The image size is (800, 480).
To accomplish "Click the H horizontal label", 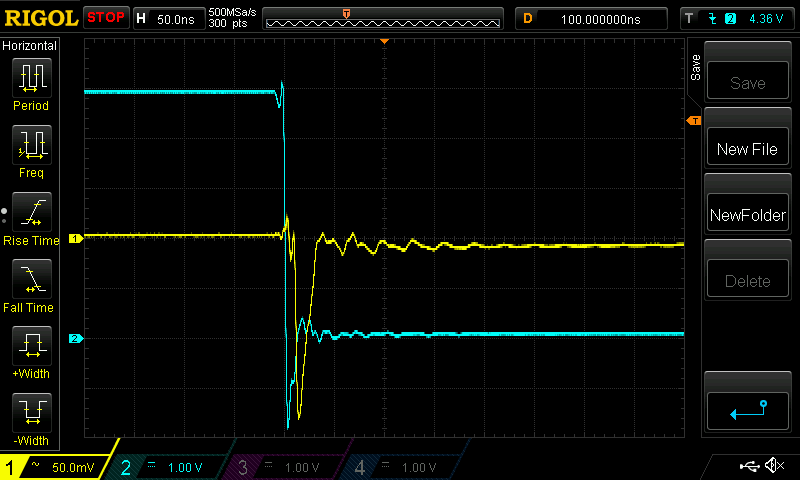I will [141, 19].
